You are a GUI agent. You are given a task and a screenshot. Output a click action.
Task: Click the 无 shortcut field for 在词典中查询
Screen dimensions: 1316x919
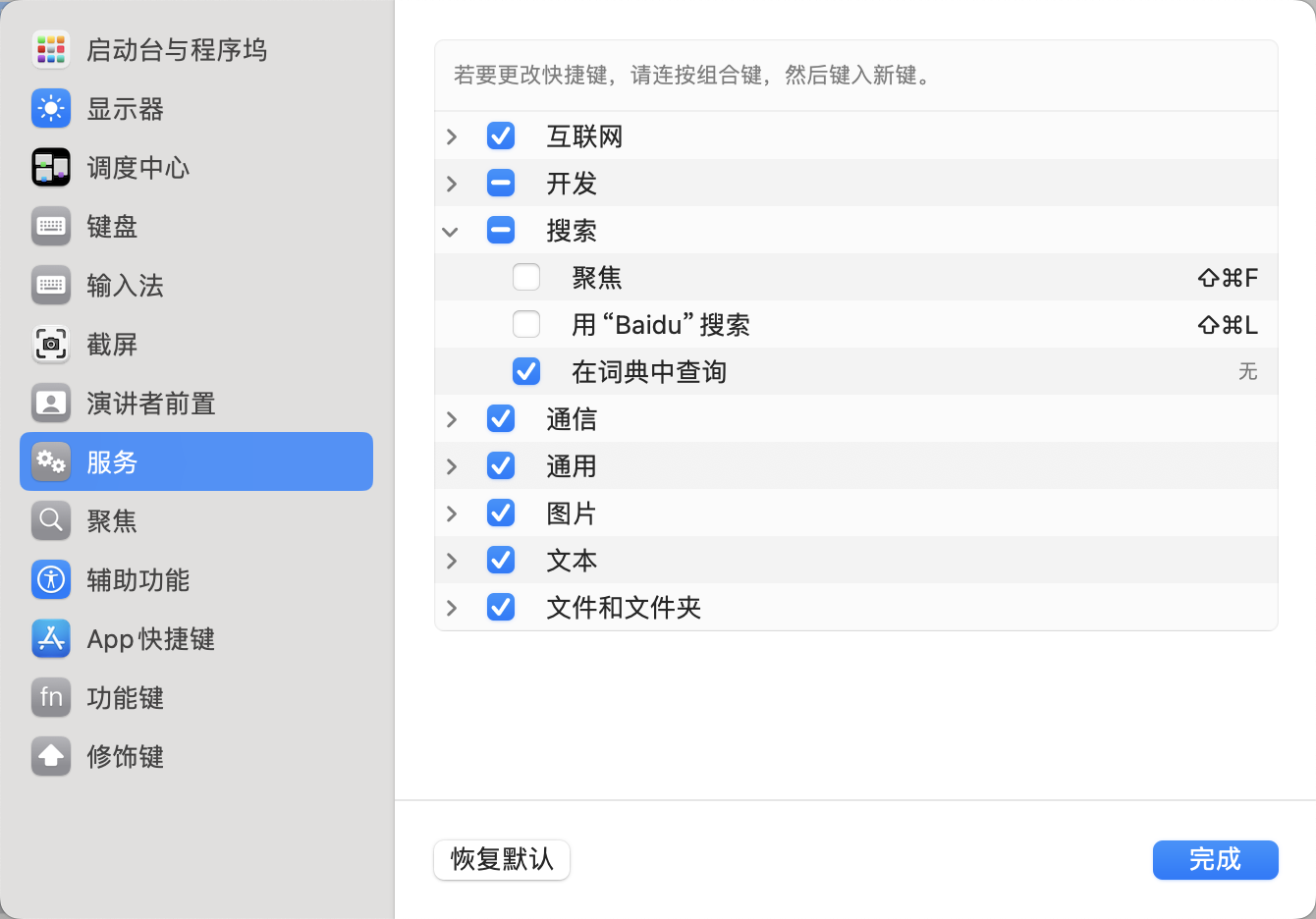[1247, 372]
